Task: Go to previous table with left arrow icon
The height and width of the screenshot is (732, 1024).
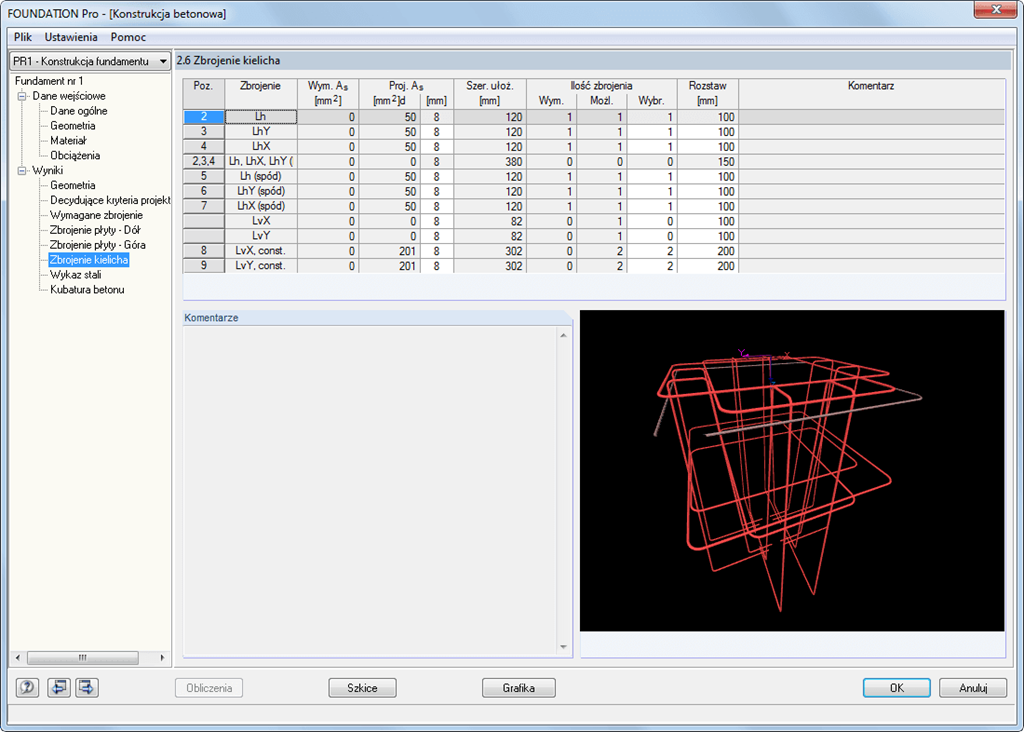Action: (x=59, y=688)
